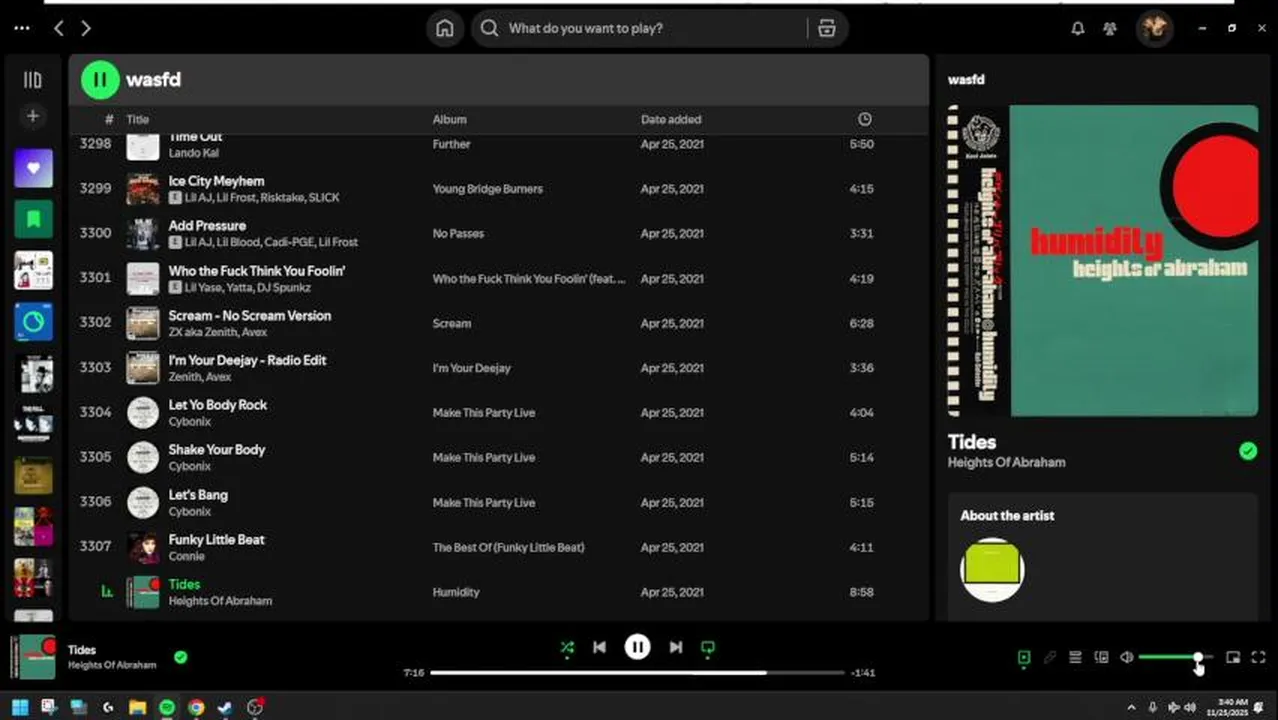Click the Ice City Meyhem album thumbnail
The width and height of the screenshot is (1278, 720).
point(143,189)
